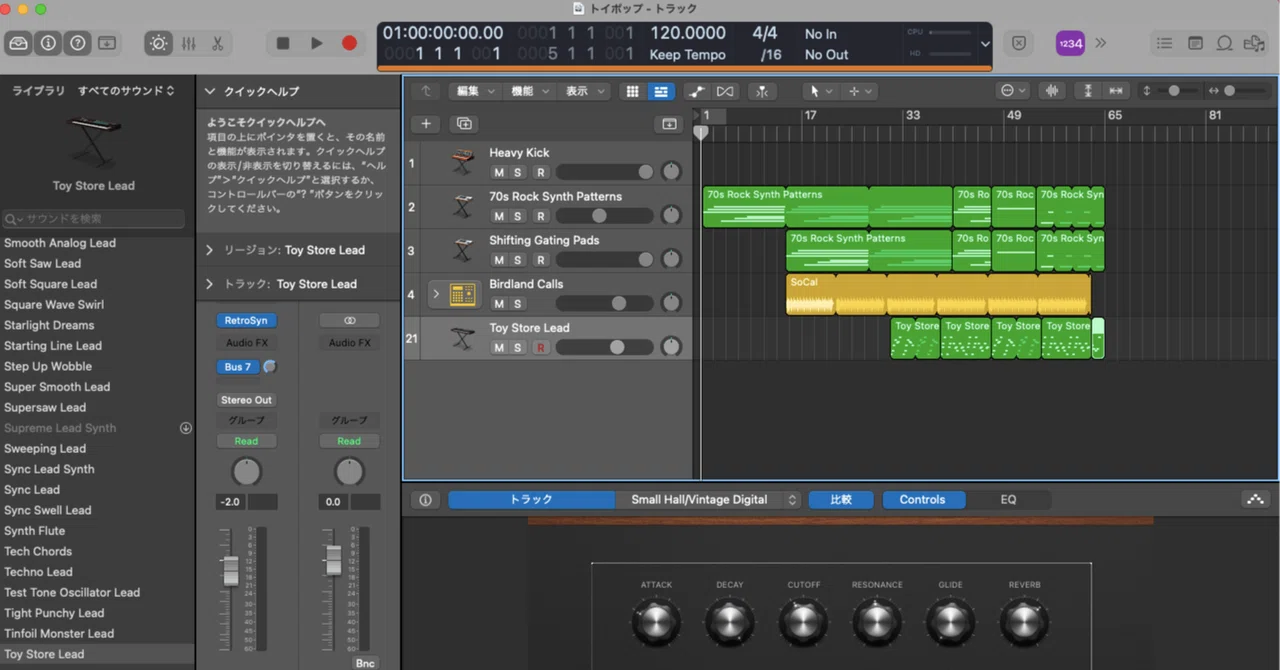Image resolution: width=1280 pixels, height=670 pixels.
Task: Disable record-enable on Toy Store Lead track
Action: [540, 347]
